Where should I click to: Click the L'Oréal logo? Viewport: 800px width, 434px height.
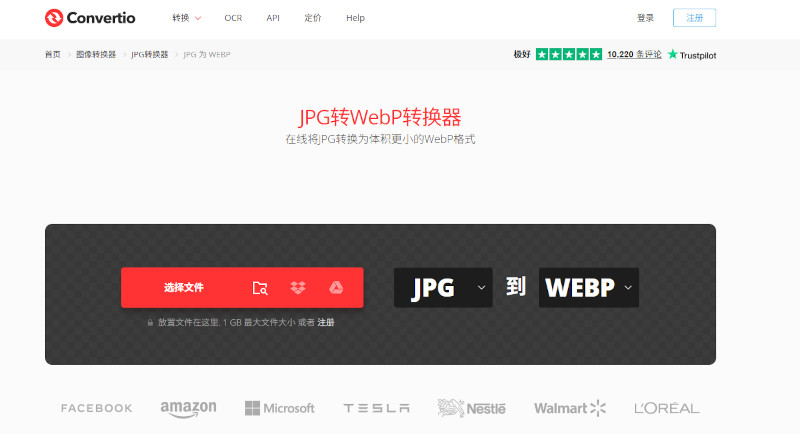[x=667, y=409]
